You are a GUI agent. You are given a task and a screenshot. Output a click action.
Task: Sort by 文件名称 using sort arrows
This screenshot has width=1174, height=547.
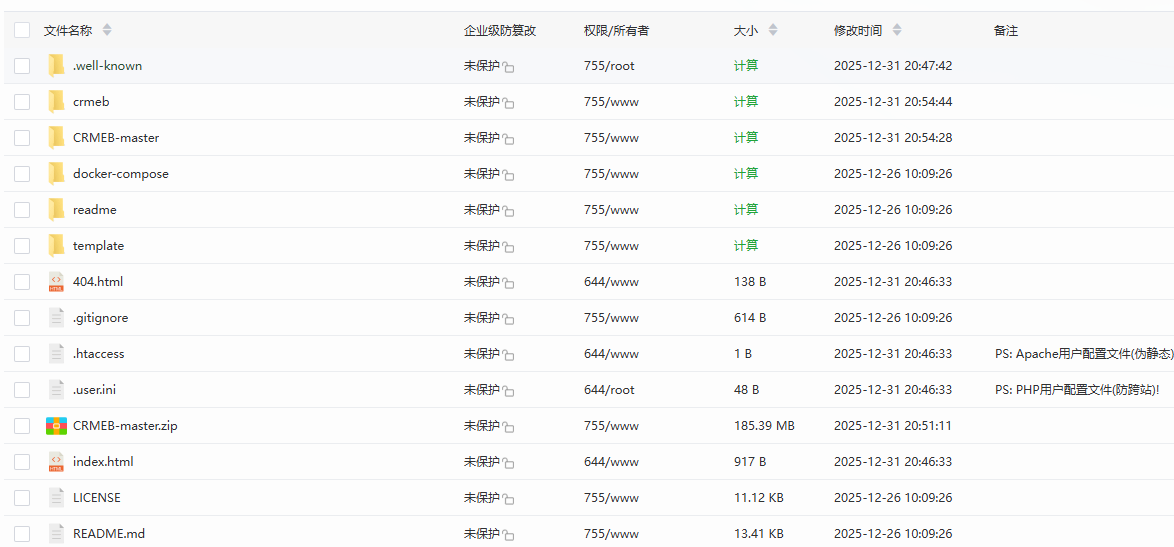click(x=107, y=30)
